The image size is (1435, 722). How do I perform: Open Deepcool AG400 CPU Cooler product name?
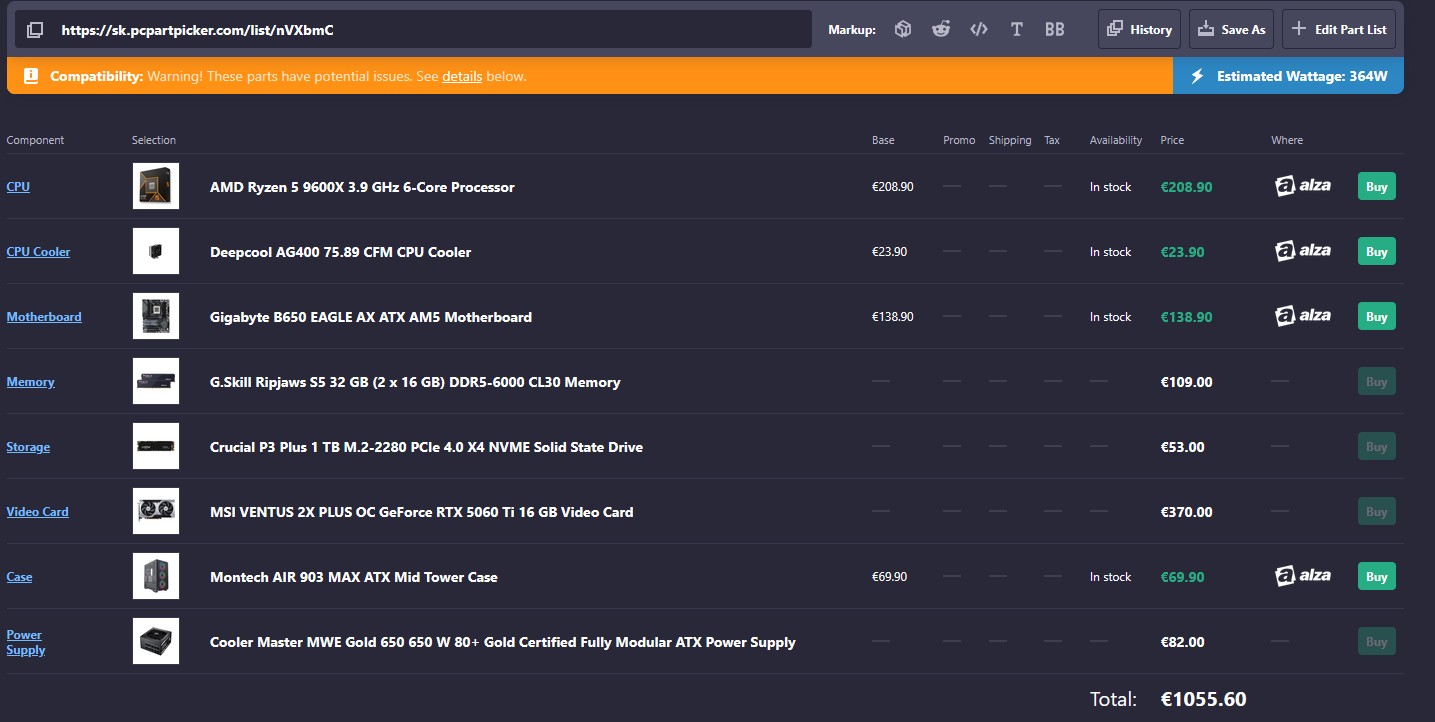pyautogui.click(x=340, y=252)
